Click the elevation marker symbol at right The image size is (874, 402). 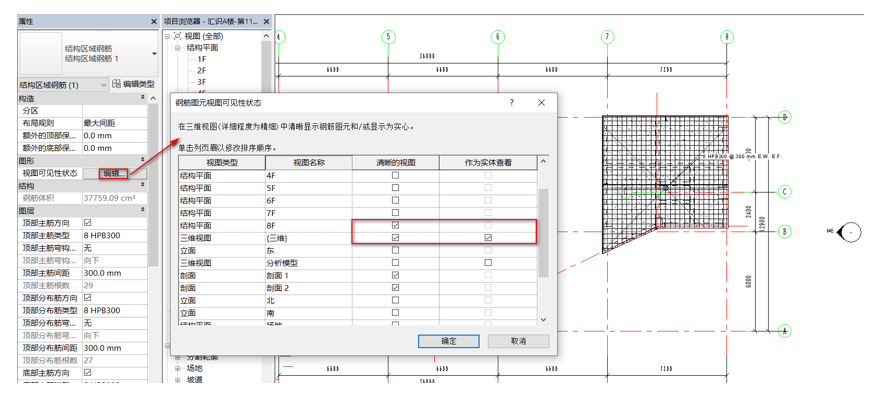pos(848,232)
